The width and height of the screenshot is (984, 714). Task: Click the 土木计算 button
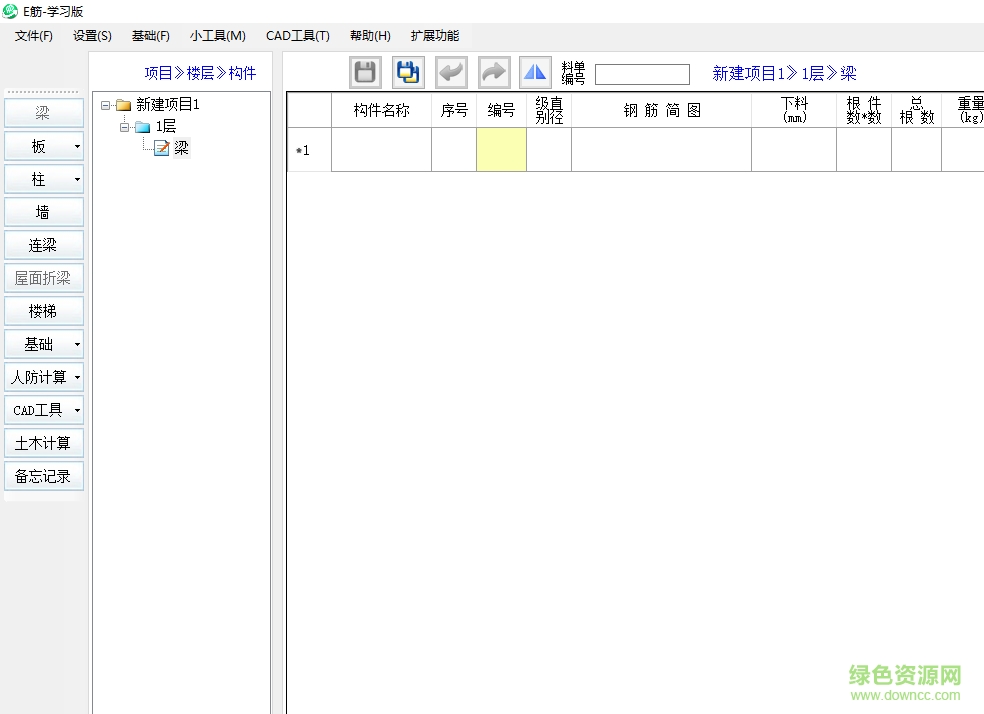[x=43, y=443]
